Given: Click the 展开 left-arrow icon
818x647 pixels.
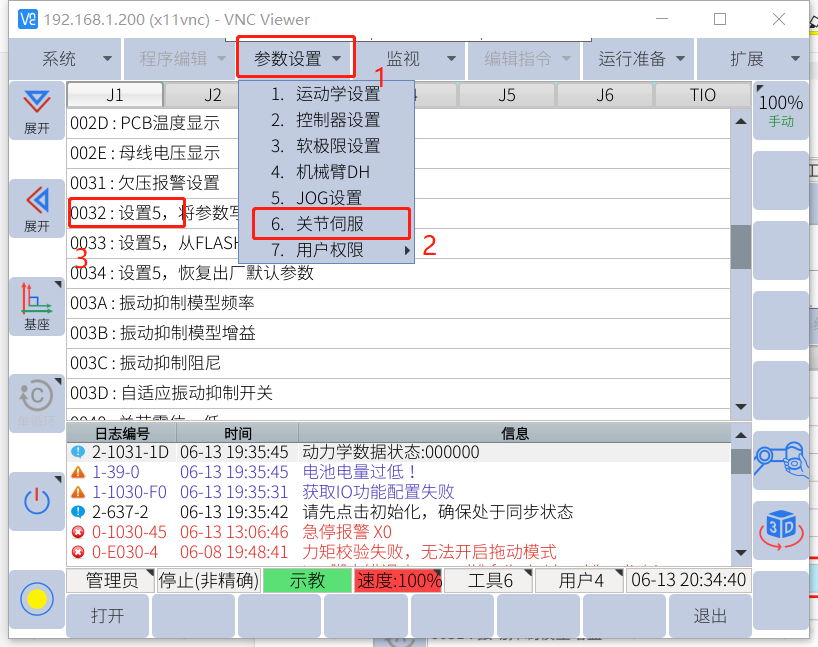Looking at the screenshot, I should [x=37, y=208].
